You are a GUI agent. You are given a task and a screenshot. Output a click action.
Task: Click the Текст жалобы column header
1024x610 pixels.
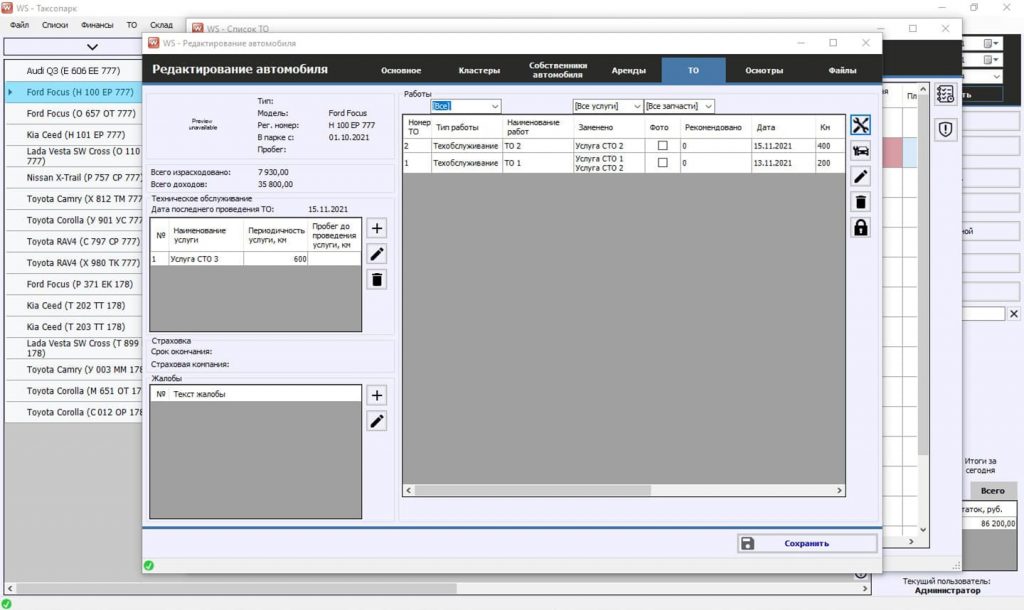pyautogui.click(x=264, y=394)
